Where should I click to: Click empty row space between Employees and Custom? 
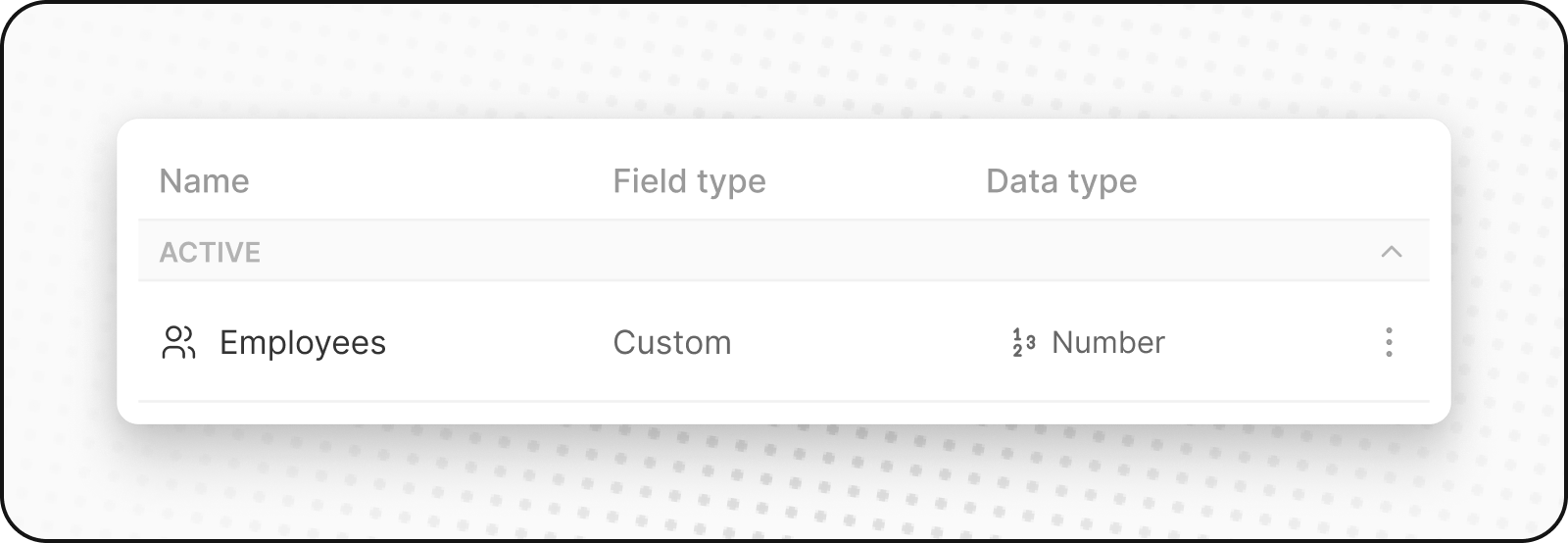(x=500, y=343)
